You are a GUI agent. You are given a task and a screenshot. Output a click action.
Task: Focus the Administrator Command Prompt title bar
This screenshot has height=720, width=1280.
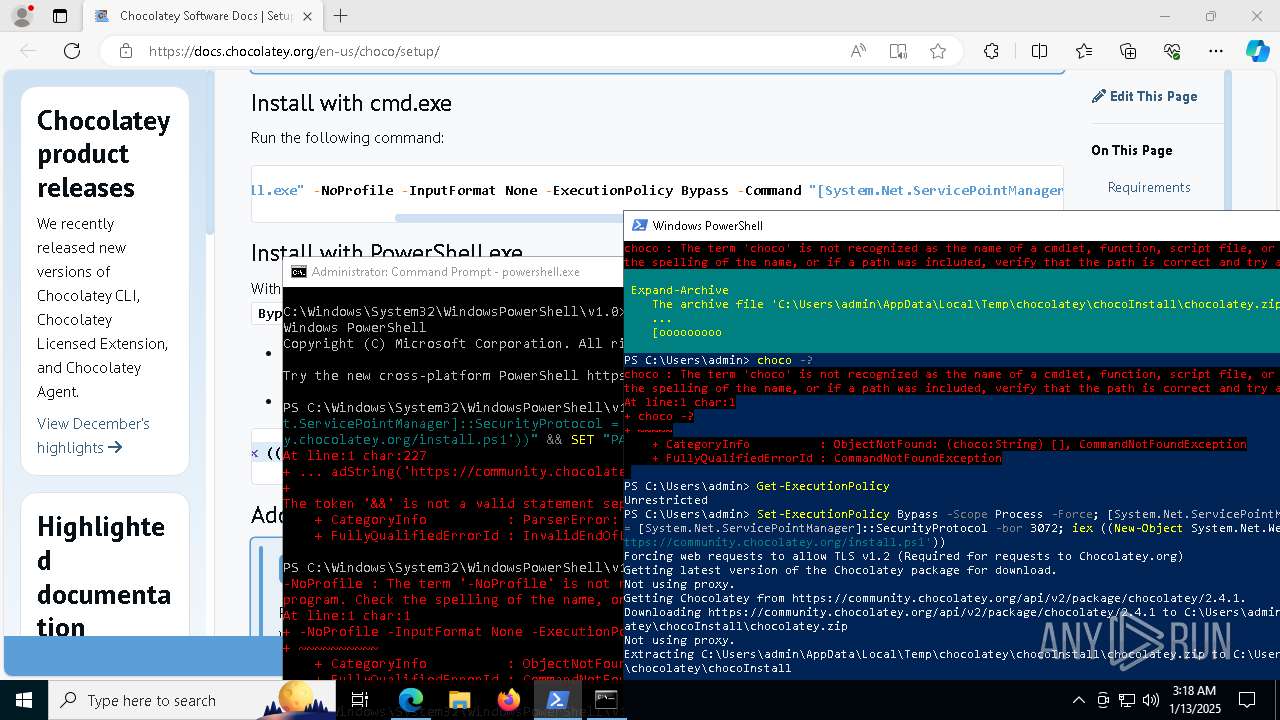pos(453,271)
